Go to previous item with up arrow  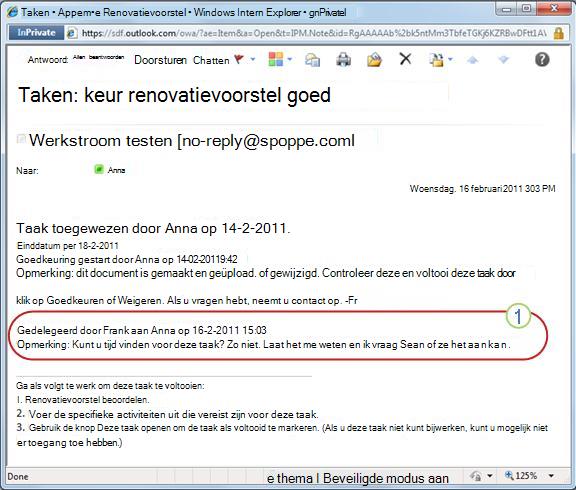coord(473,60)
